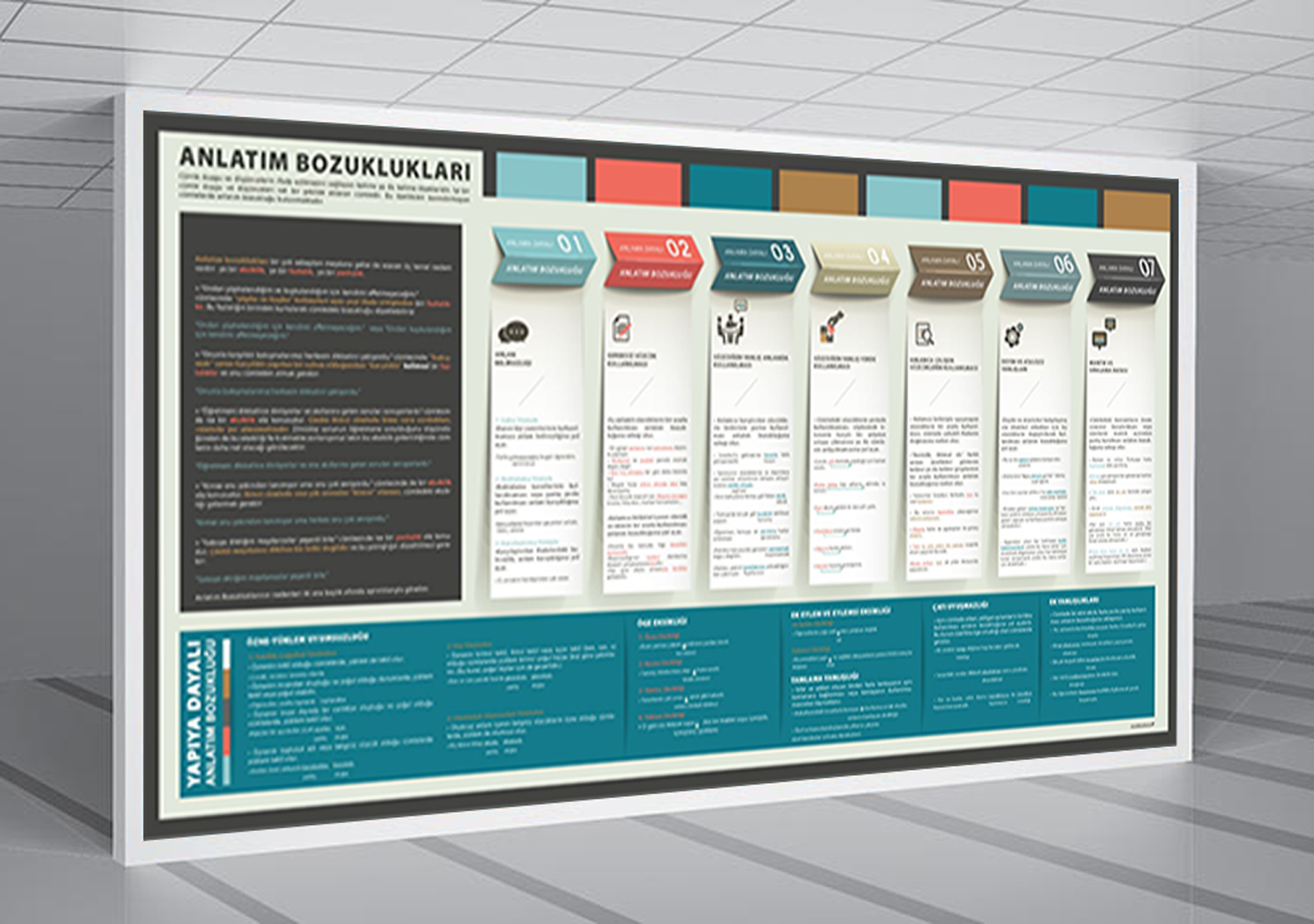Click the ÇATI UYUMSUZLUĞU heading
The height and width of the screenshot is (924, 1314).
pos(960,605)
